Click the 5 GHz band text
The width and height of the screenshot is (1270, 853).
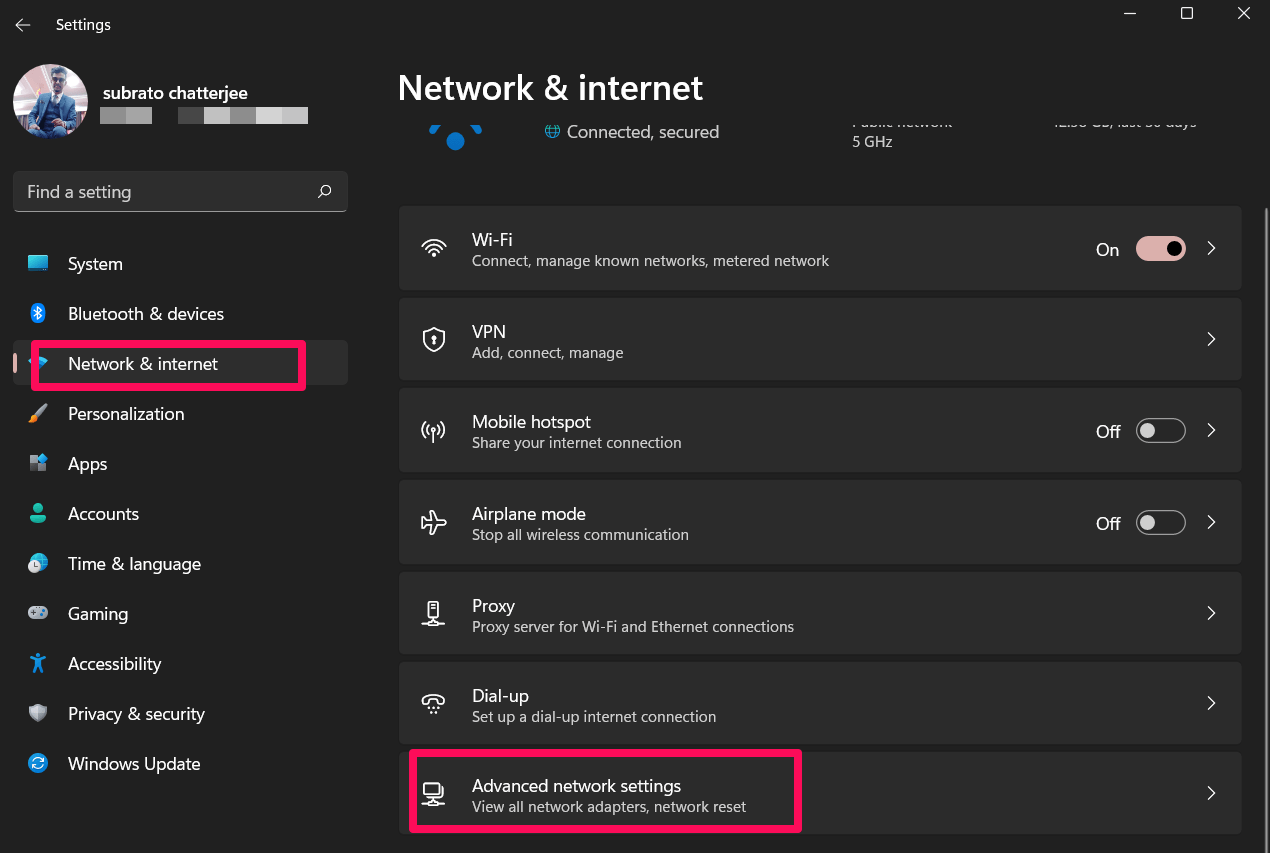tap(872, 142)
